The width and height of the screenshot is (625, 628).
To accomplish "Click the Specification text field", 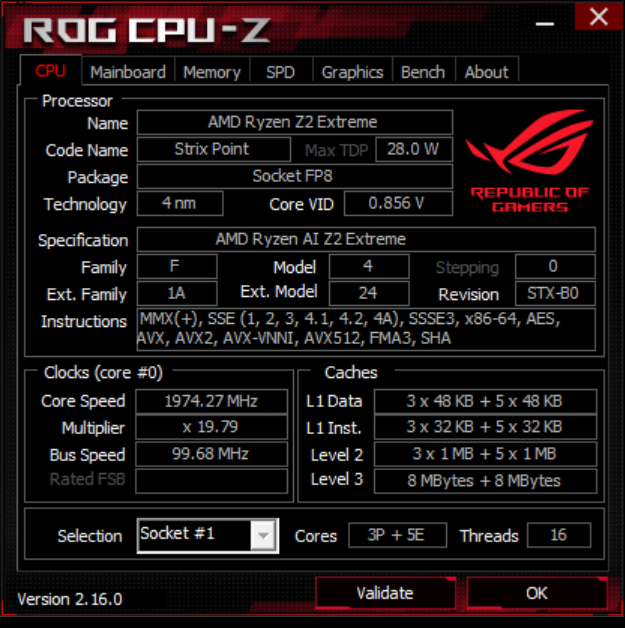I will pos(366,239).
